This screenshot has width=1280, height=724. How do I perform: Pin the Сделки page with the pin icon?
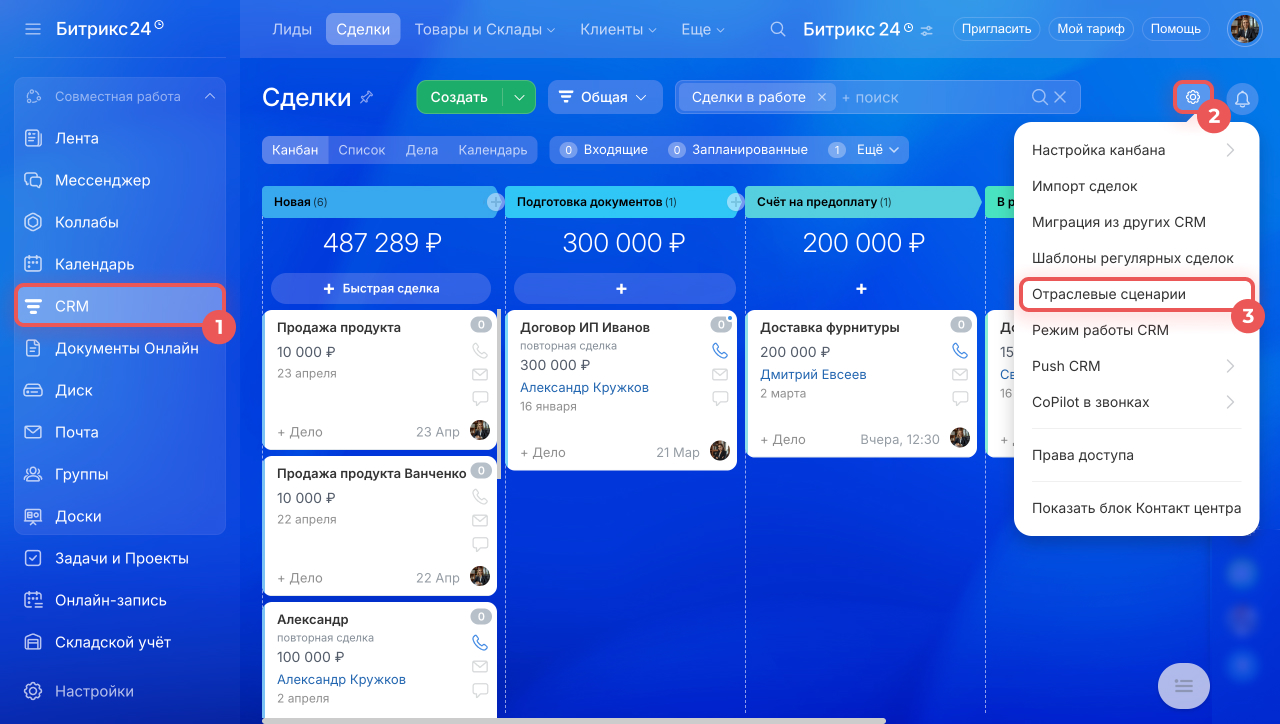[x=366, y=97]
